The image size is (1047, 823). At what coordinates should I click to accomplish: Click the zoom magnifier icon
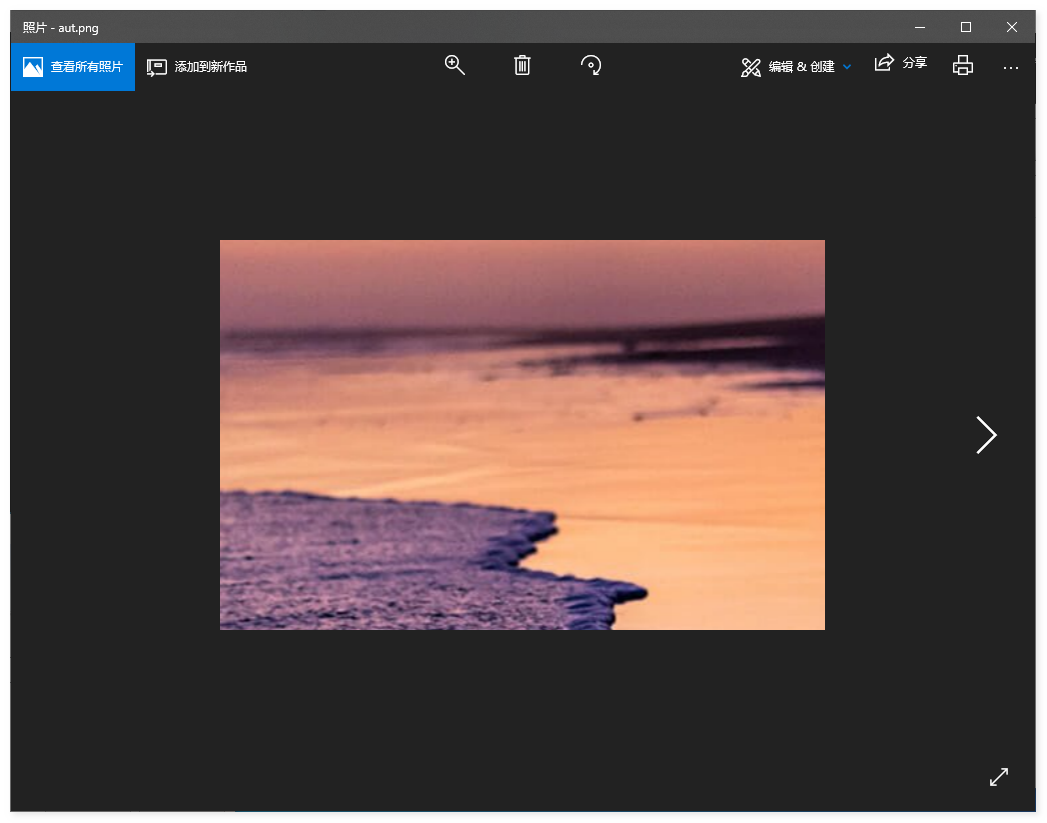coord(455,65)
